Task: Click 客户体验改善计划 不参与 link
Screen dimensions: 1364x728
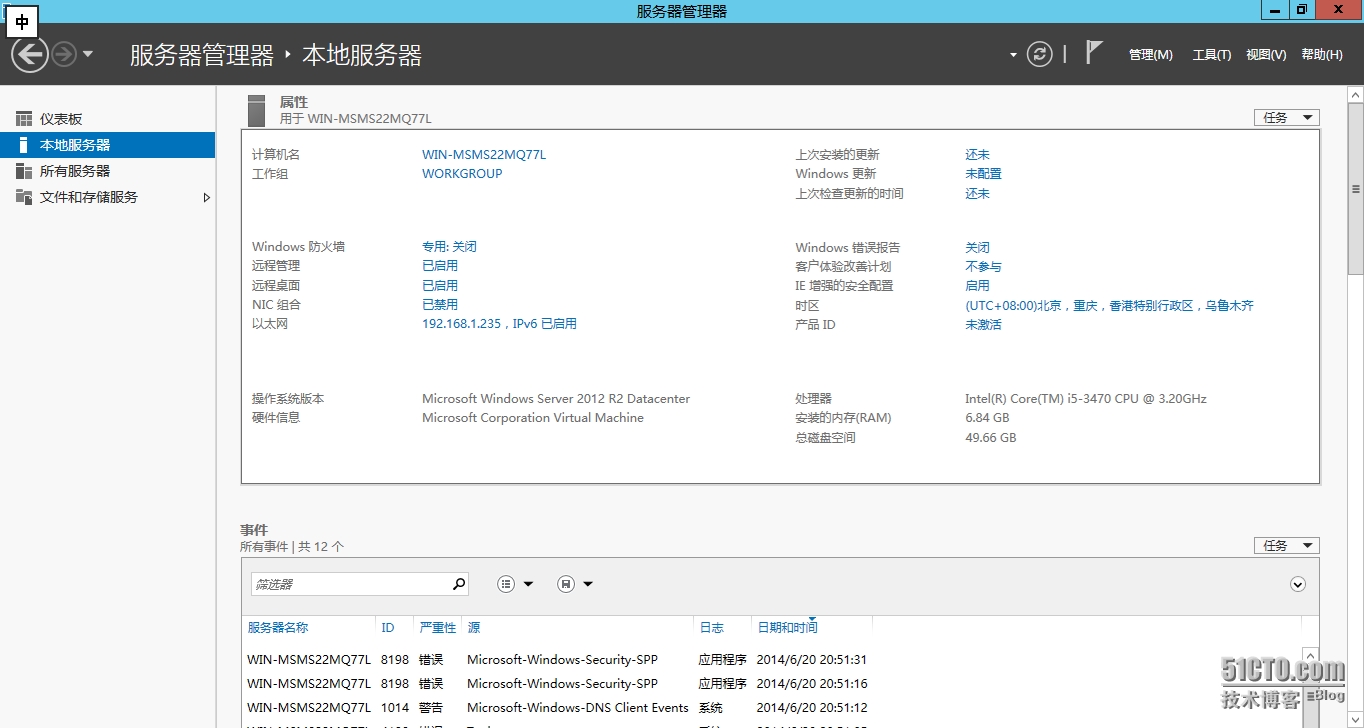Action: tap(983, 267)
